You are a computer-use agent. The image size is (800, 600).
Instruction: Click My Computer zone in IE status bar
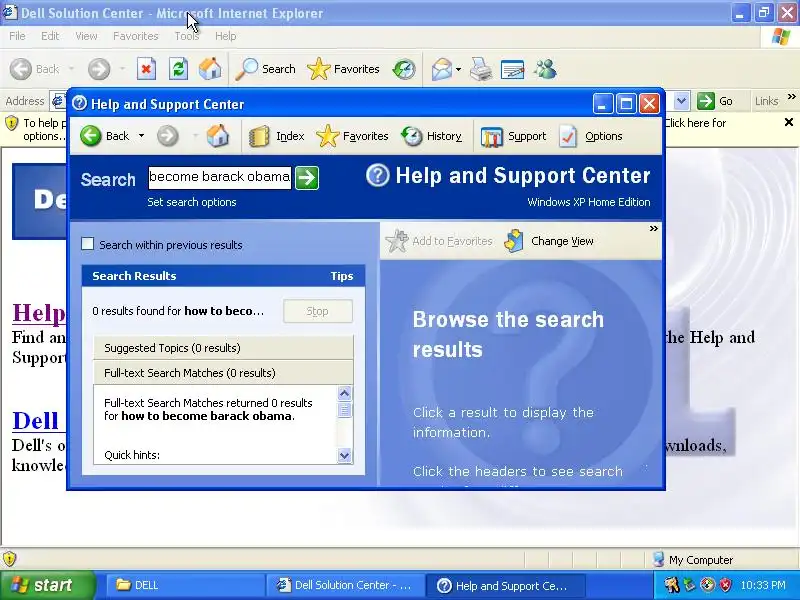pyautogui.click(x=693, y=560)
